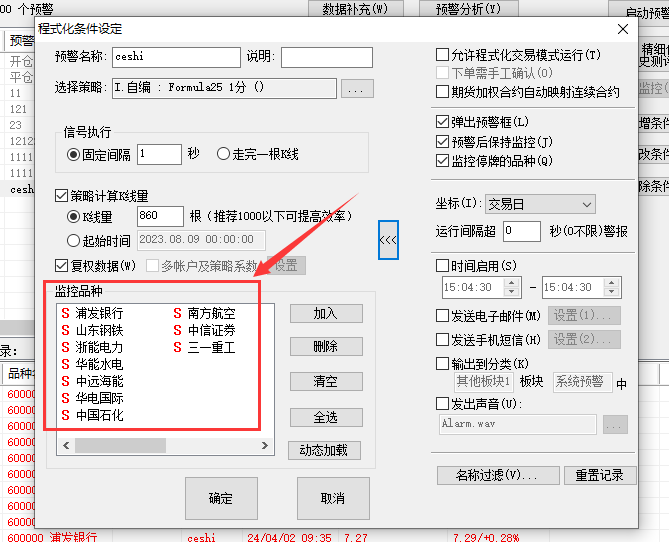Viewport: 669px width, 542px height.
Task: Click the 预警名称 field containing ceshi
Action: [176, 57]
